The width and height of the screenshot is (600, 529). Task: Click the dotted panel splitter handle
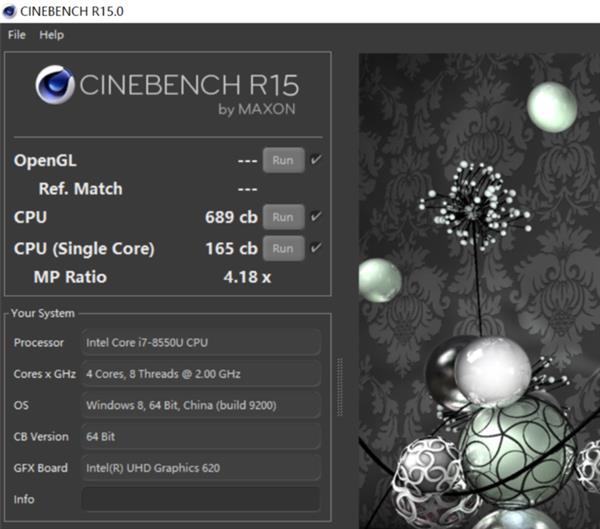tap(339, 380)
